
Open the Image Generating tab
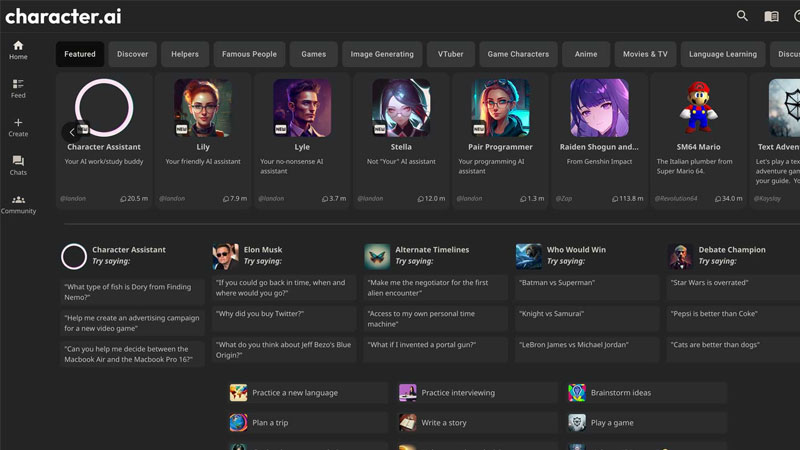pos(382,54)
